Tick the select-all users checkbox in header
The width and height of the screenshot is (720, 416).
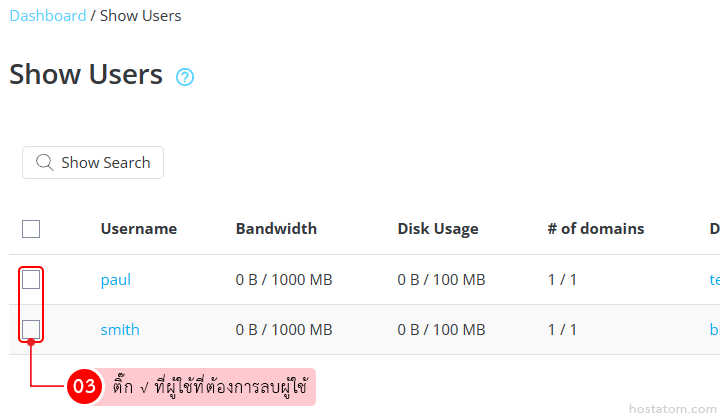pyautogui.click(x=31, y=229)
